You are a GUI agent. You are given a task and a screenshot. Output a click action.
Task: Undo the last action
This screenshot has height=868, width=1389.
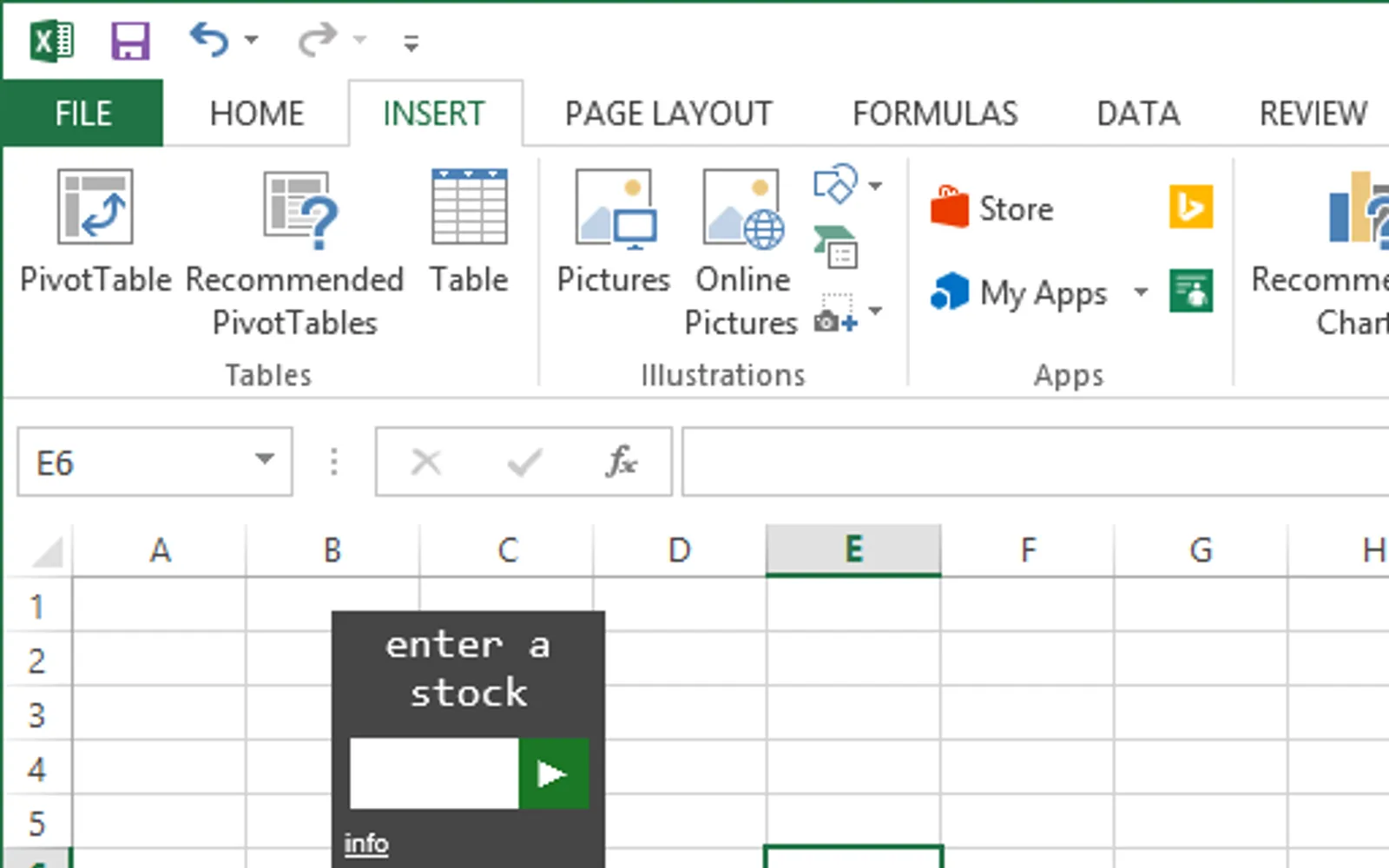209,40
